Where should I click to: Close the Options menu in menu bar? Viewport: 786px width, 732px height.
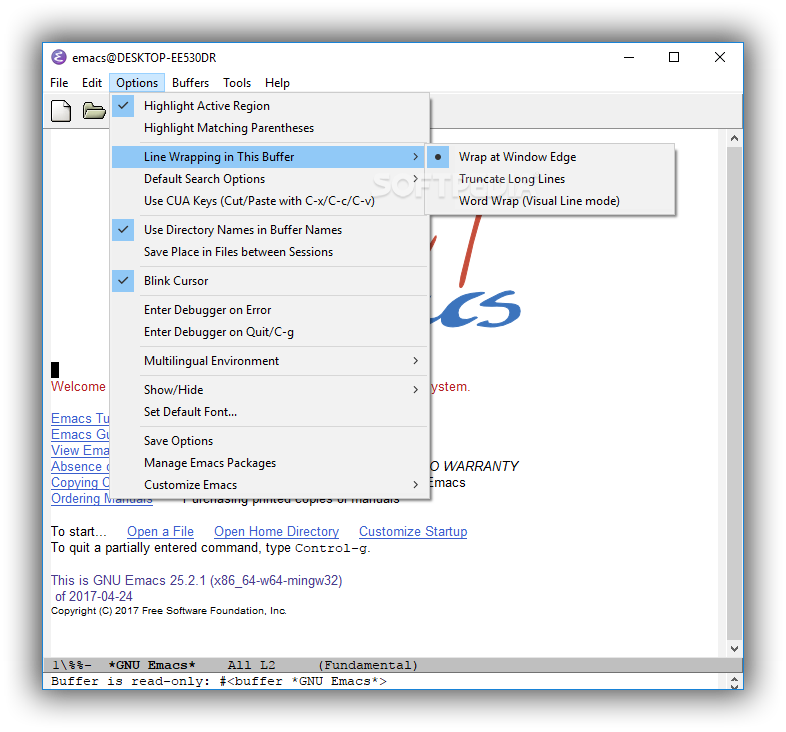[x=137, y=83]
